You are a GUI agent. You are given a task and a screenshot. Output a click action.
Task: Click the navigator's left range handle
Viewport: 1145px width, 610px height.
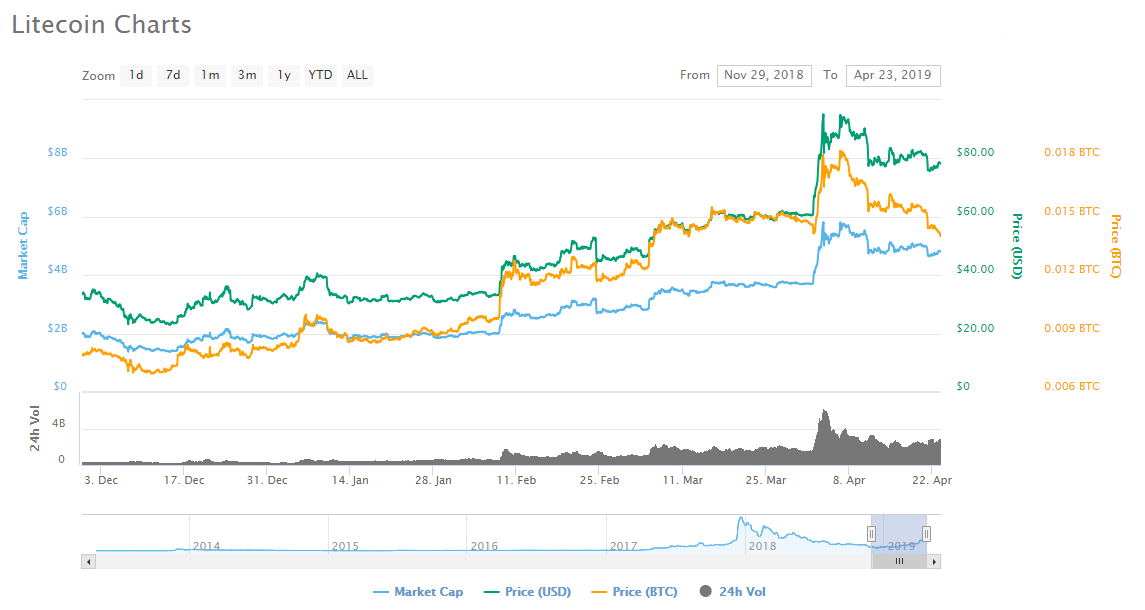(871, 534)
